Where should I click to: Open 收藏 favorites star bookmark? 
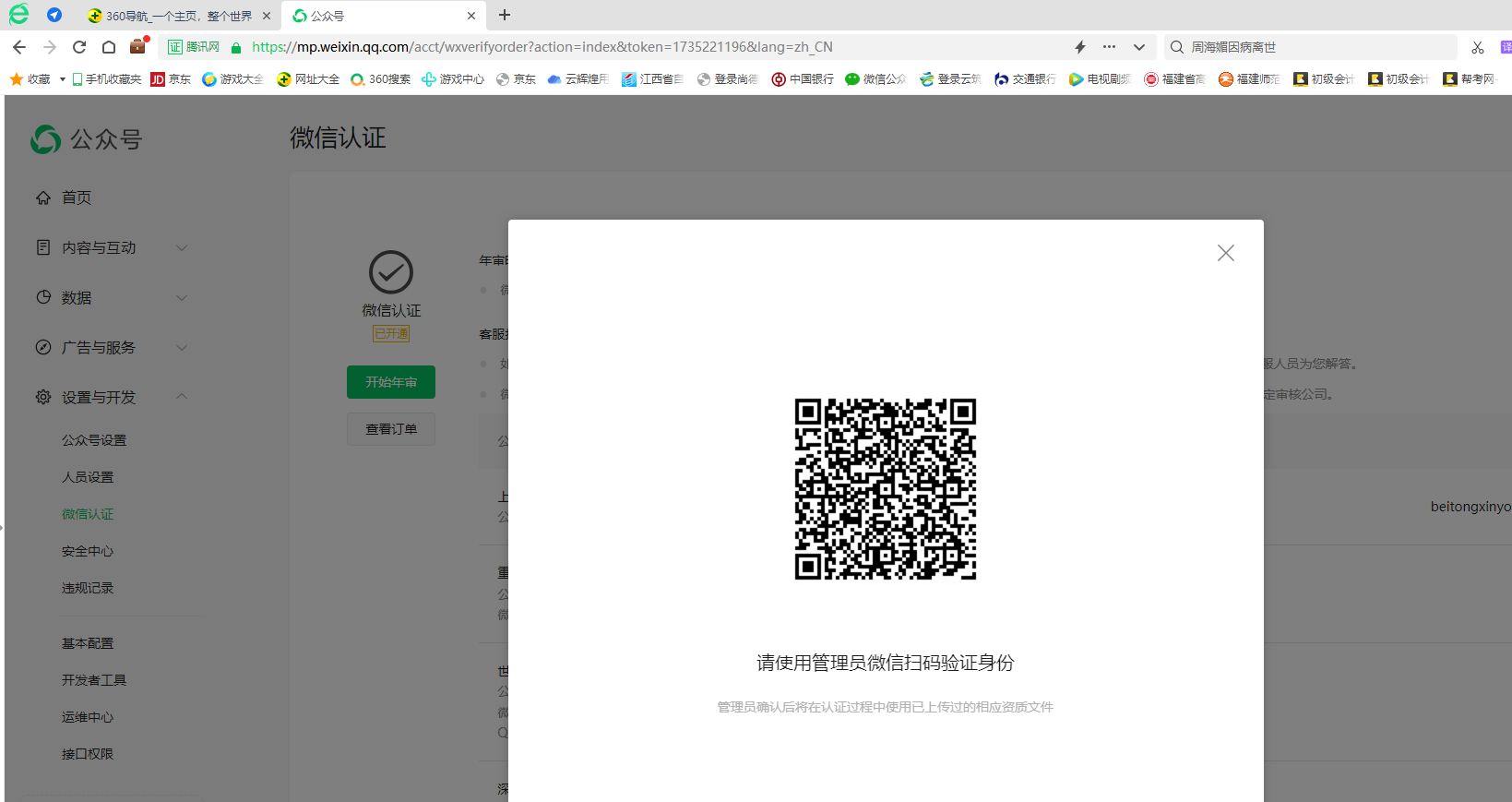pyautogui.click(x=30, y=79)
